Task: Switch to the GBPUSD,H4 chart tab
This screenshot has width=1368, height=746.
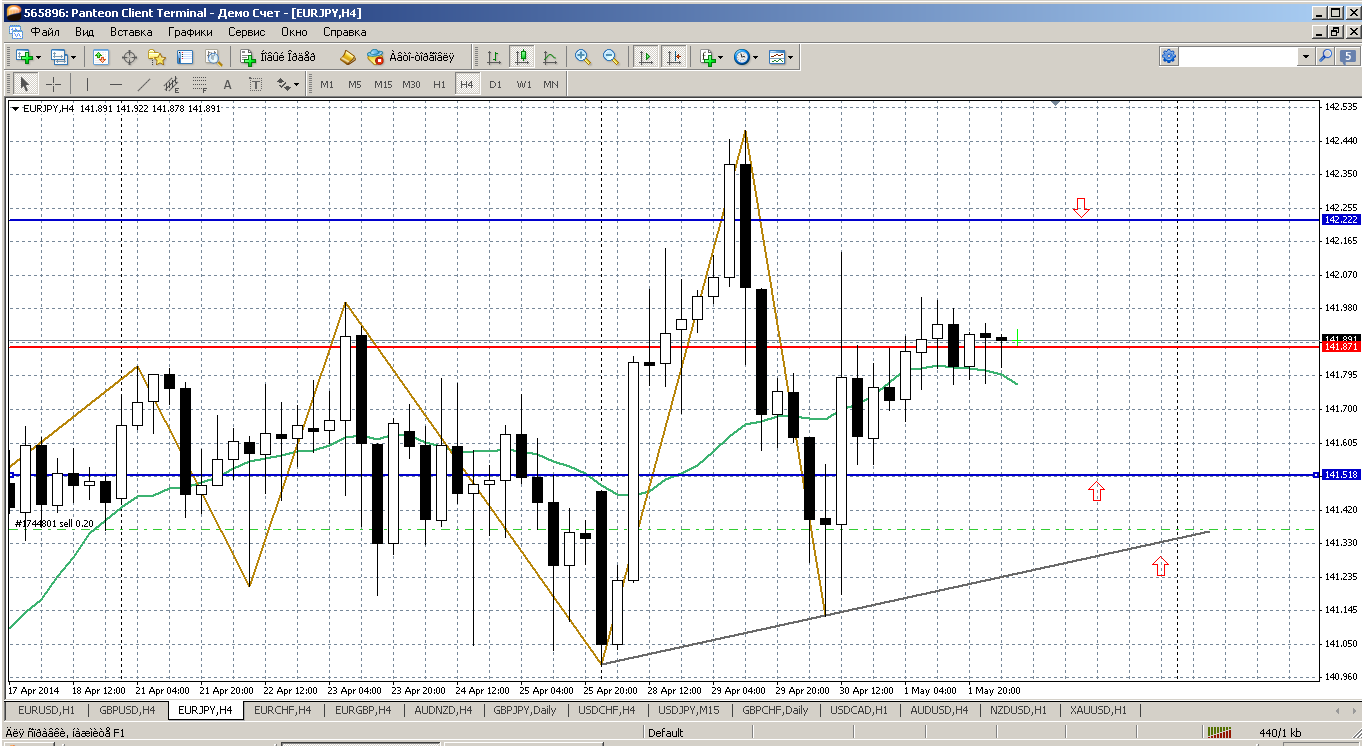Action: click(x=127, y=710)
